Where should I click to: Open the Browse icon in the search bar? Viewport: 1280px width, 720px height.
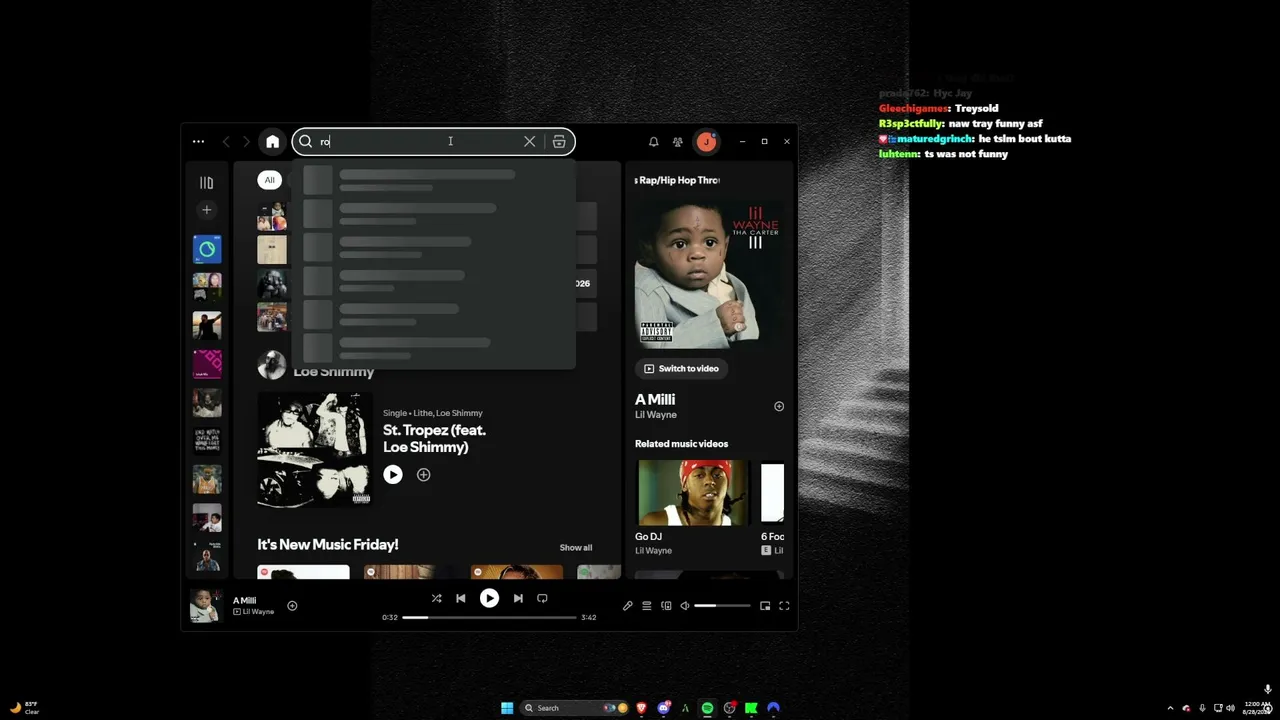tap(559, 142)
